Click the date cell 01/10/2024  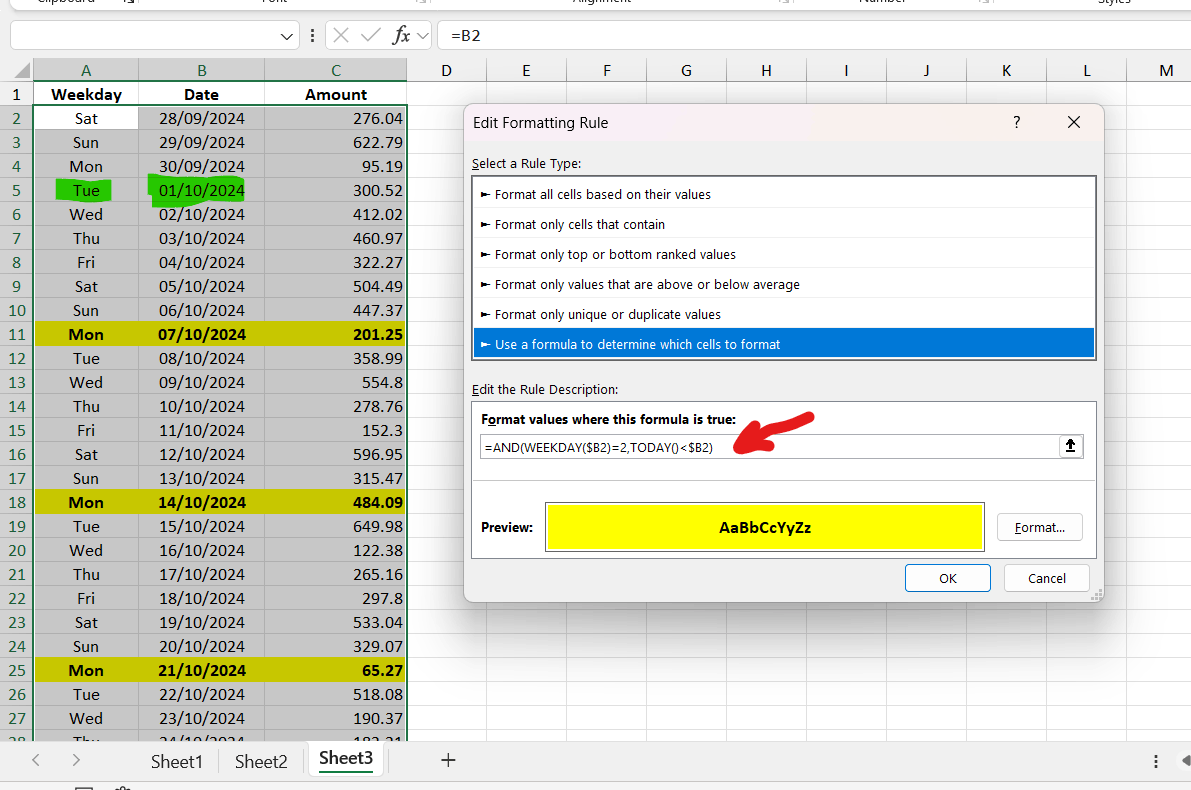tap(201, 191)
